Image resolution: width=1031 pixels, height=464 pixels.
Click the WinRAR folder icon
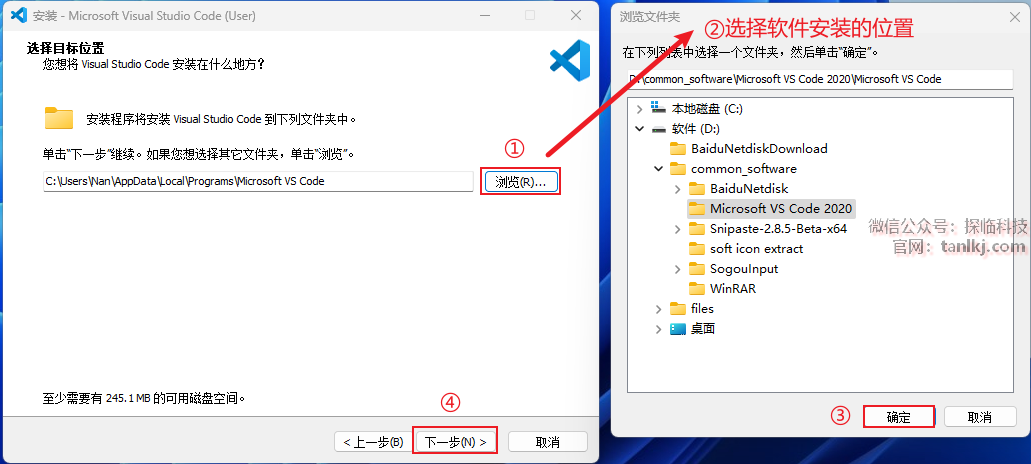click(697, 289)
